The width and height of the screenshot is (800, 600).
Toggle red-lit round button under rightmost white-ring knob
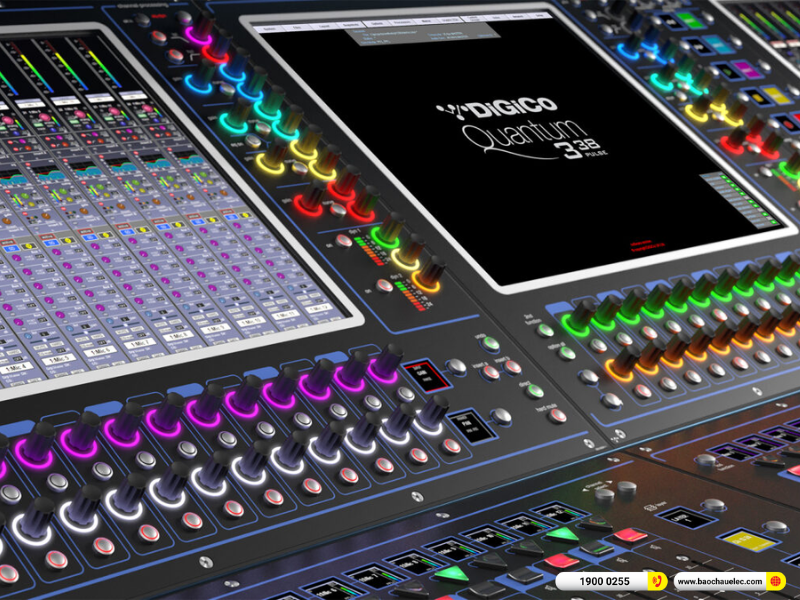click(x=453, y=446)
